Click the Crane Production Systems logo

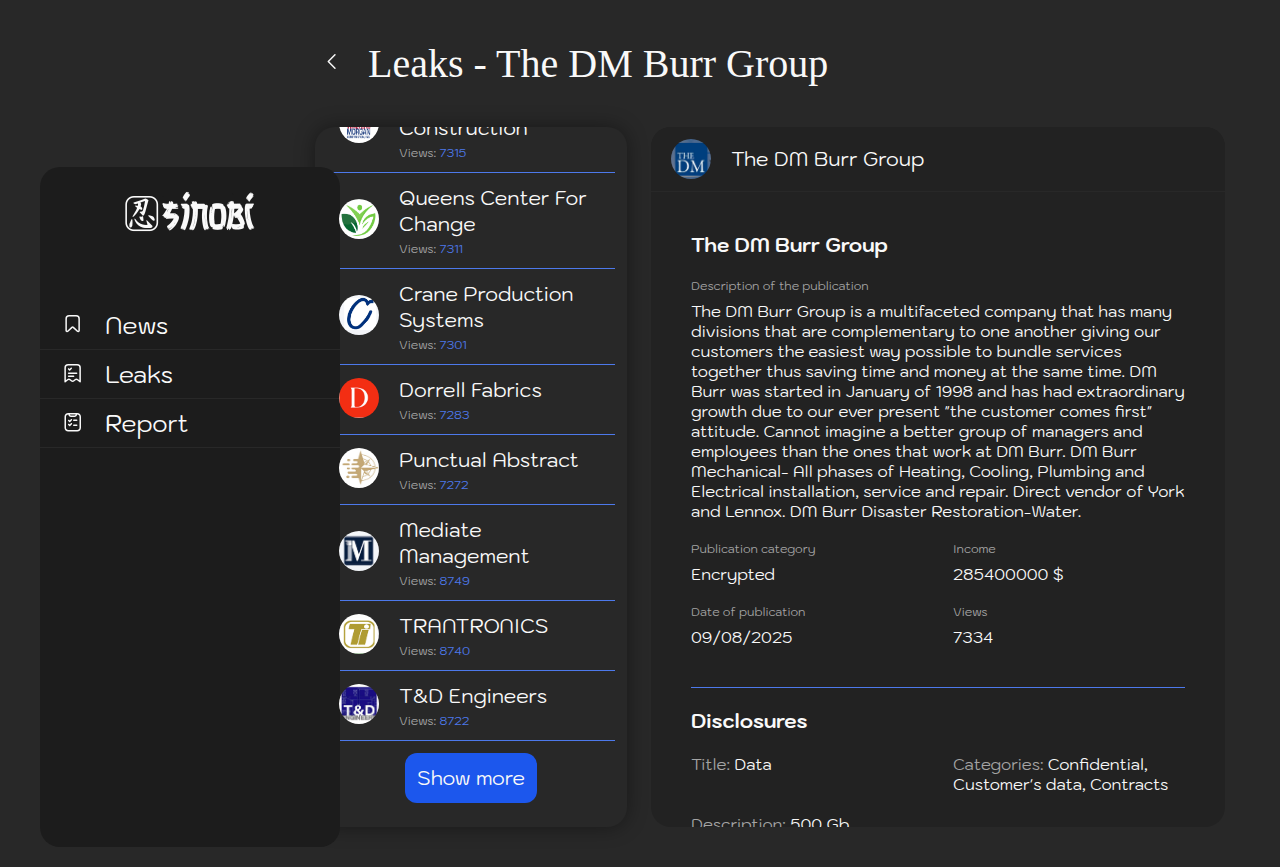[359, 315]
